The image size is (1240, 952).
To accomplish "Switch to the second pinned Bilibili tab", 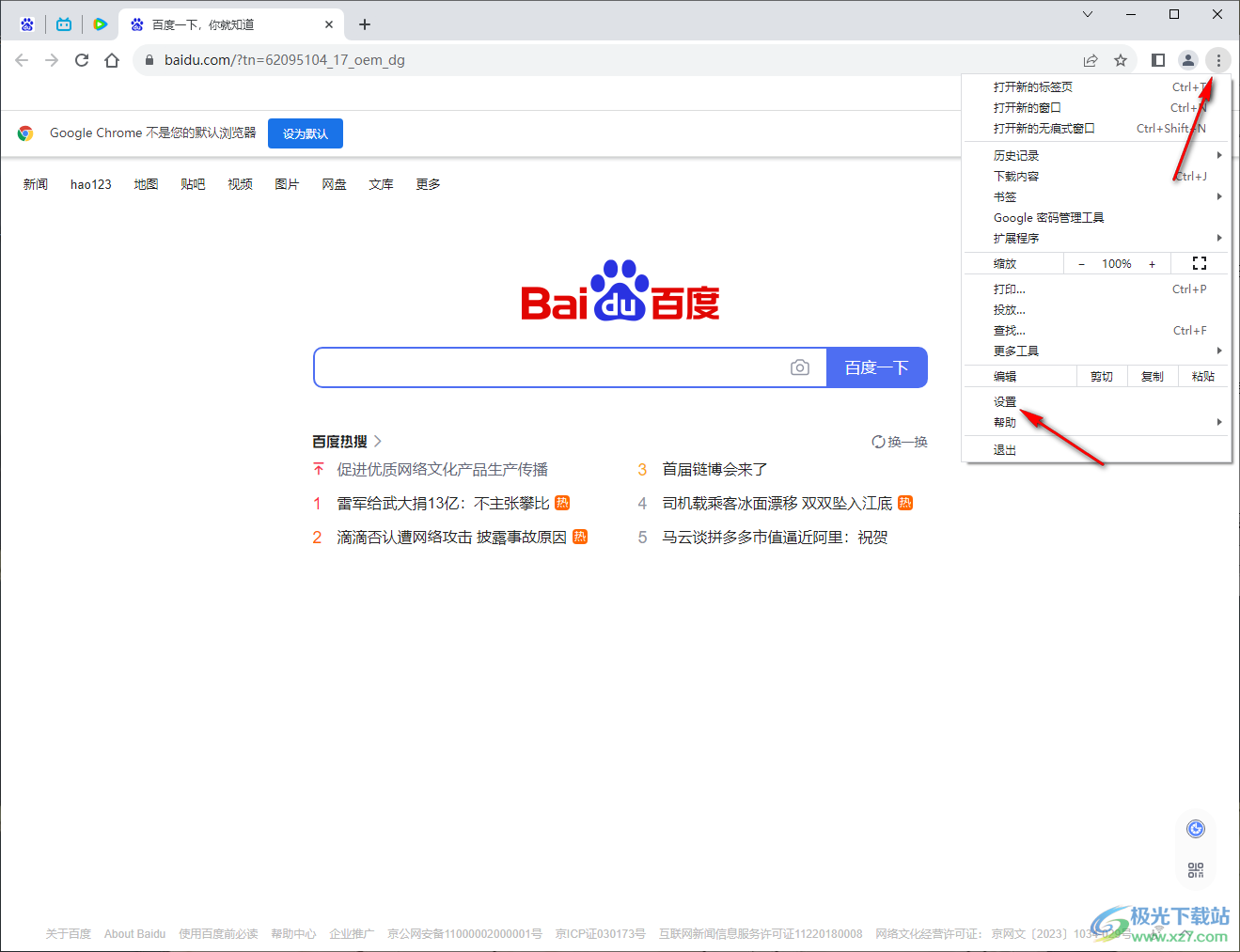I will [64, 24].
